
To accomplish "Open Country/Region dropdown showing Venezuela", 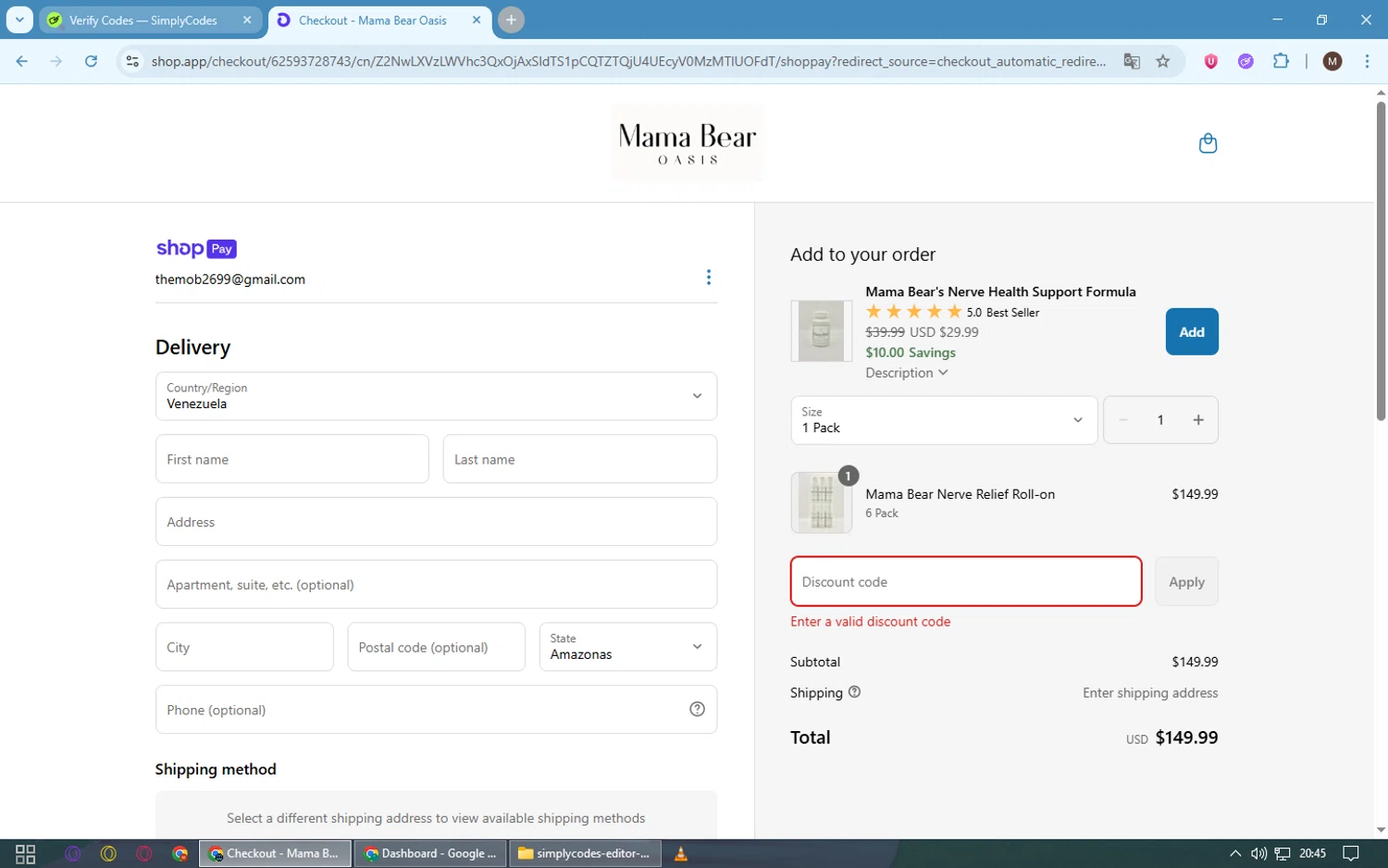I will tap(436, 396).
